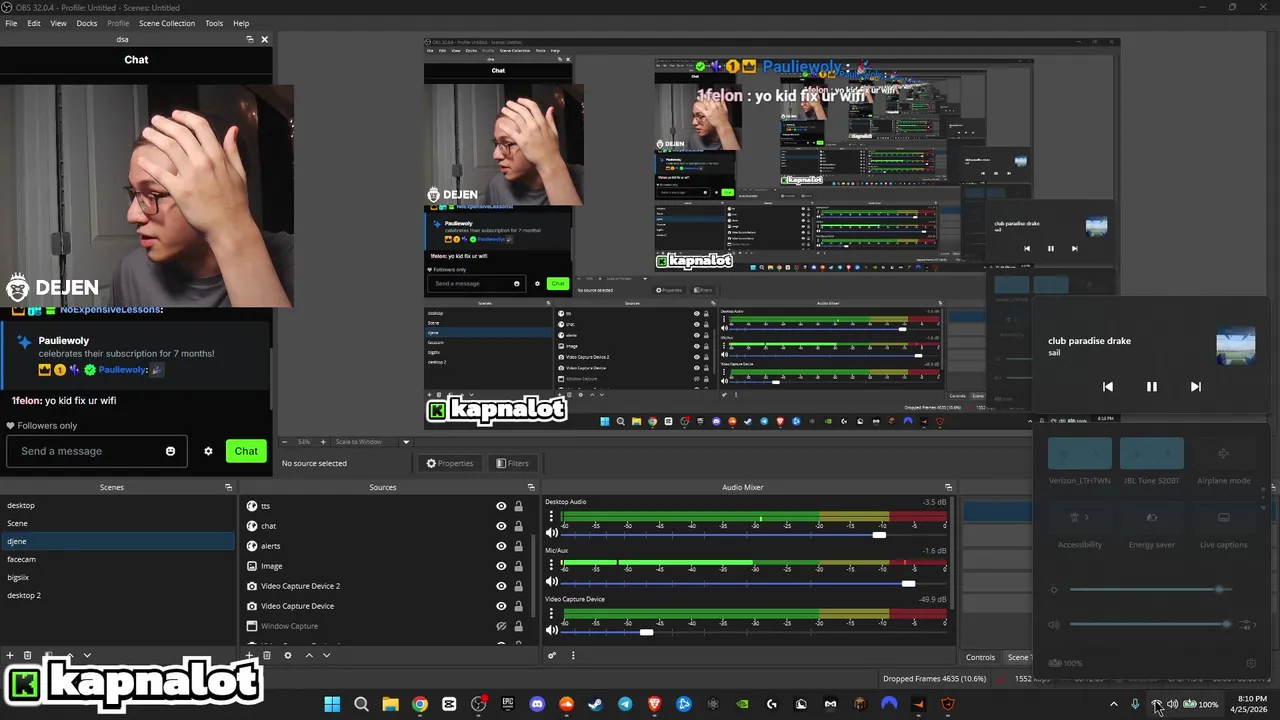Image resolution: width=1280 pixels, height=720 pixels.
Task: Float the Audio Mixer dock with its pop-out icon
Action: 948,487
